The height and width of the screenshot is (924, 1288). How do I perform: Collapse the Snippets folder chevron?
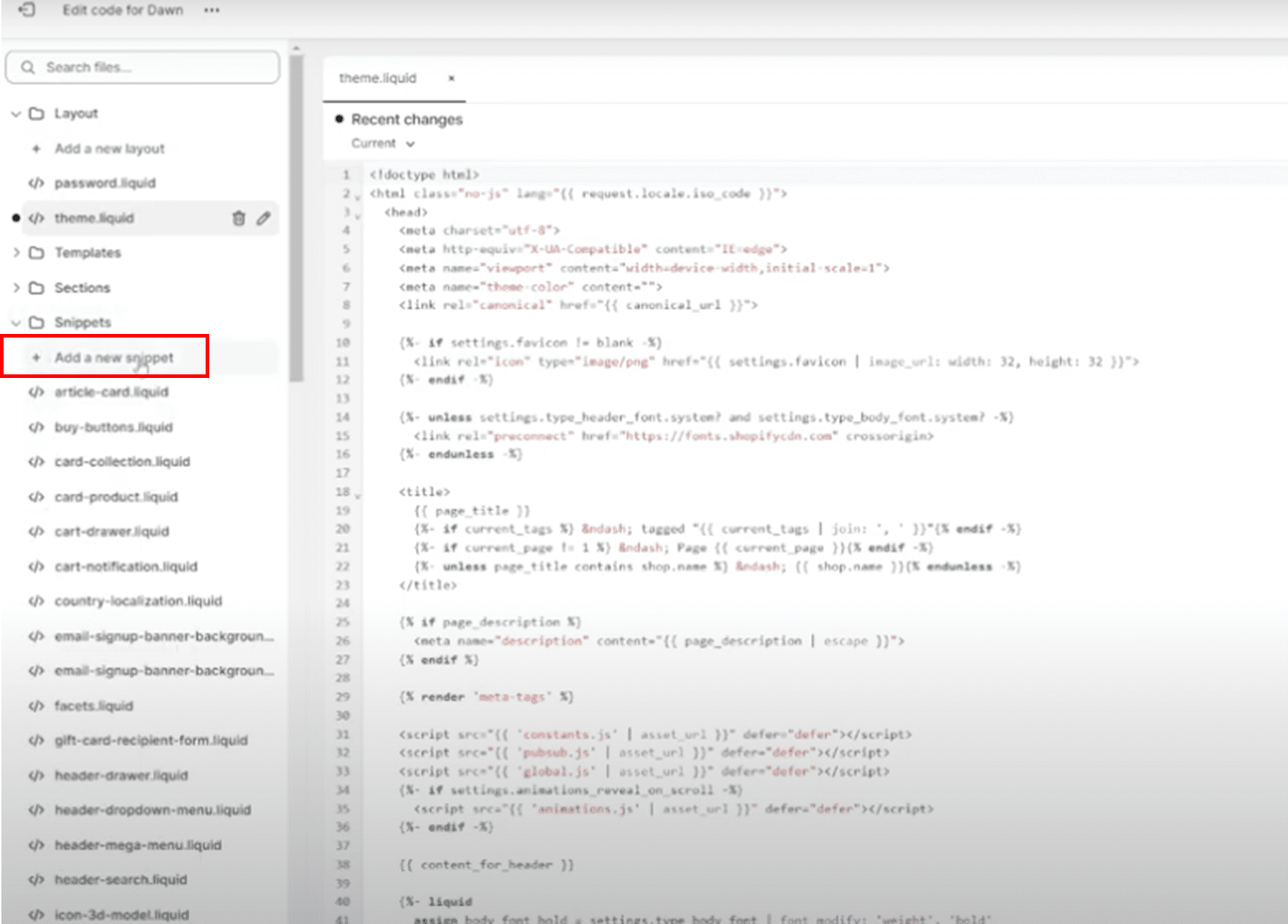16,322
